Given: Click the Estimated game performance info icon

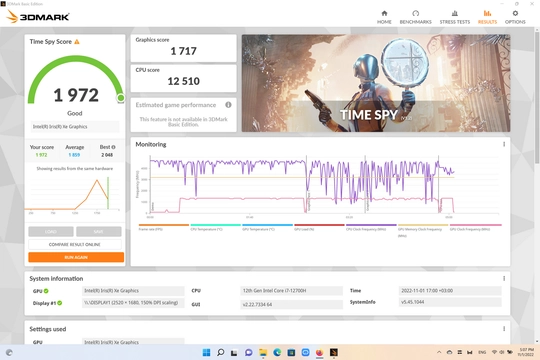Looking at the screenshot, I should 228,105.
